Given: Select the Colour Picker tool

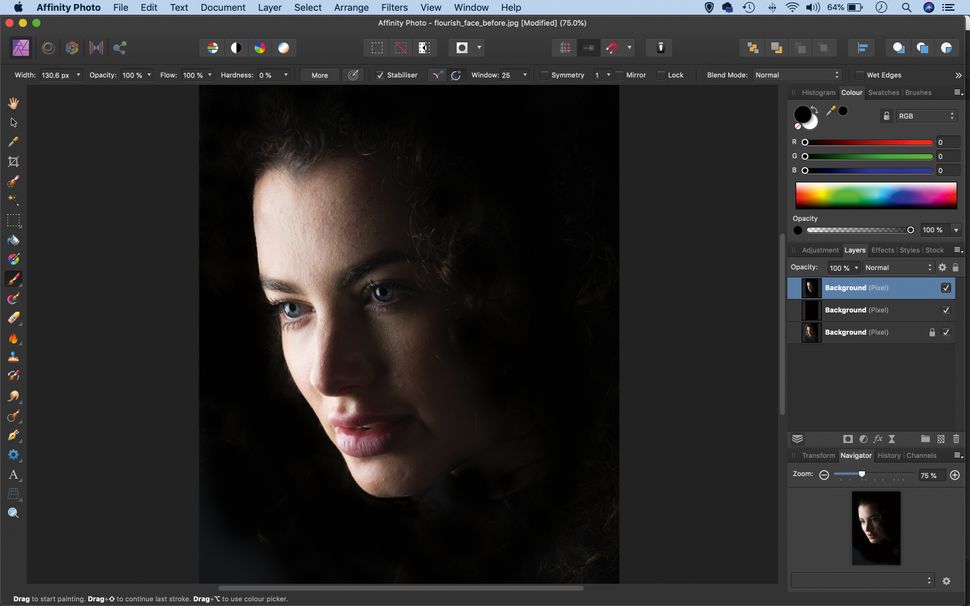Looking at the screenshot, I should click(13, 142).
